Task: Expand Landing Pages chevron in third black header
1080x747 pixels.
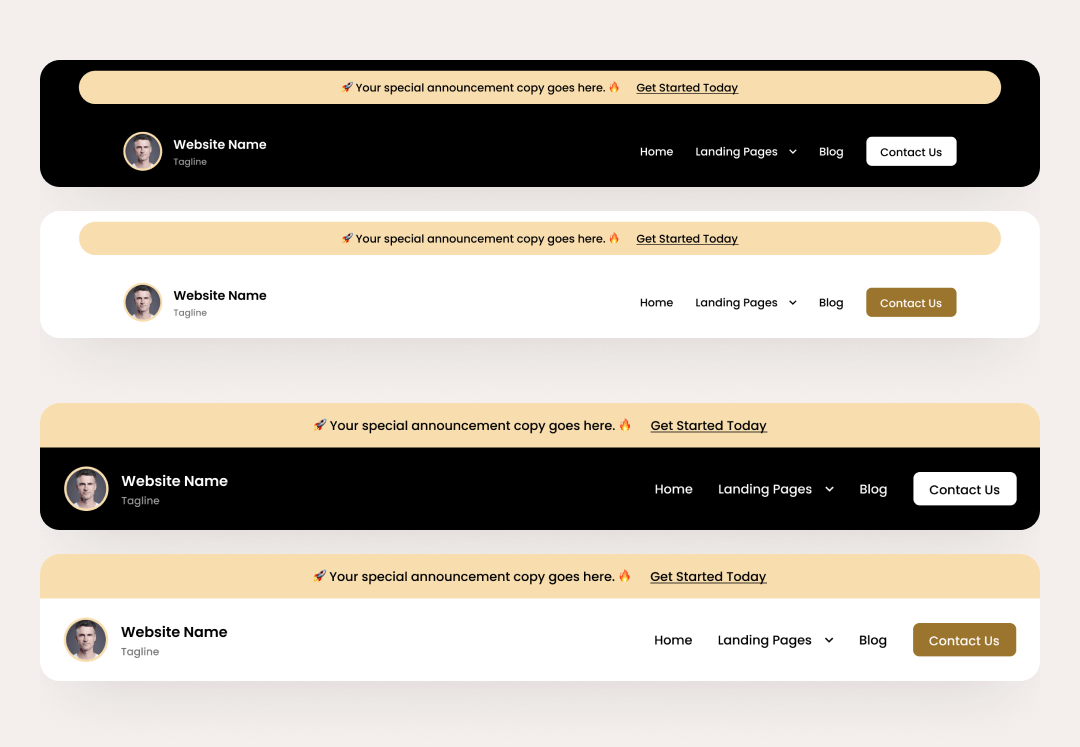Action: click(829, 489)
